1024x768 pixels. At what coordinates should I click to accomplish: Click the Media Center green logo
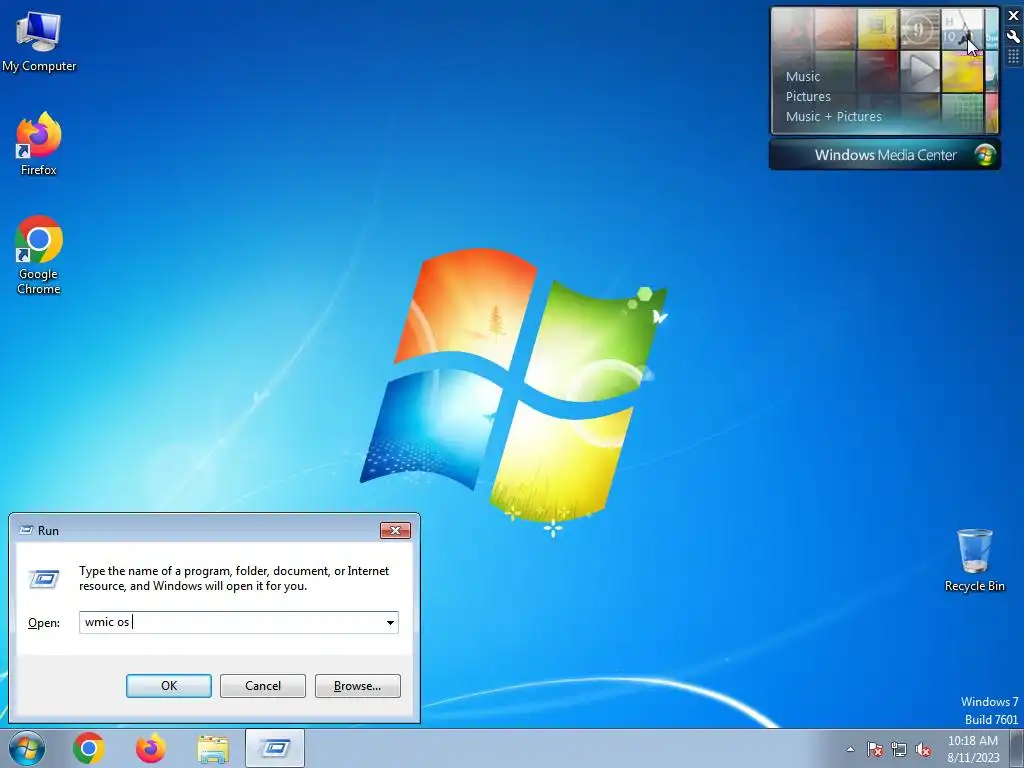pyautogui.click(x=984, y=155)
